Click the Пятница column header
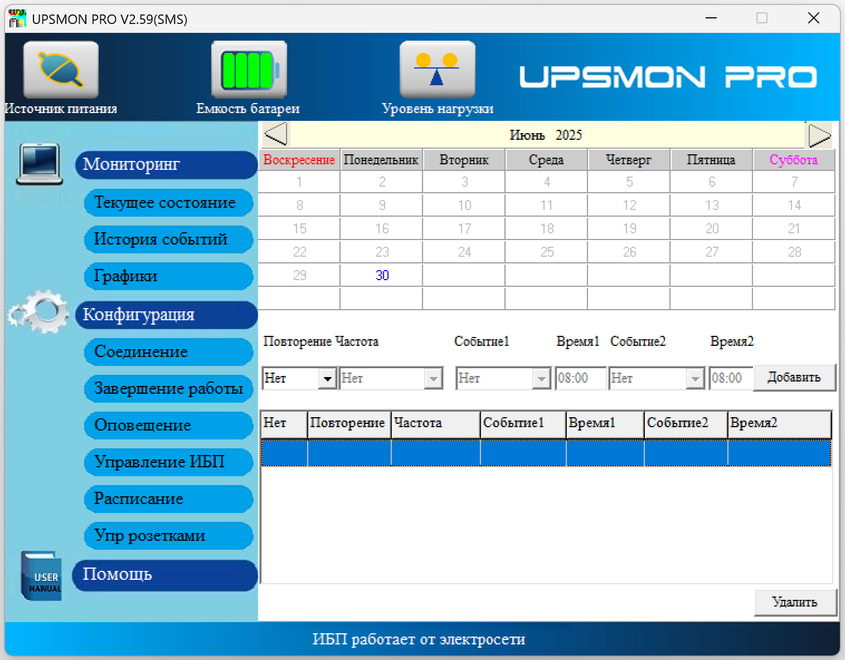The width and height of the screenshot is (845, 660). pyautogui.click(x=711, y=160)
